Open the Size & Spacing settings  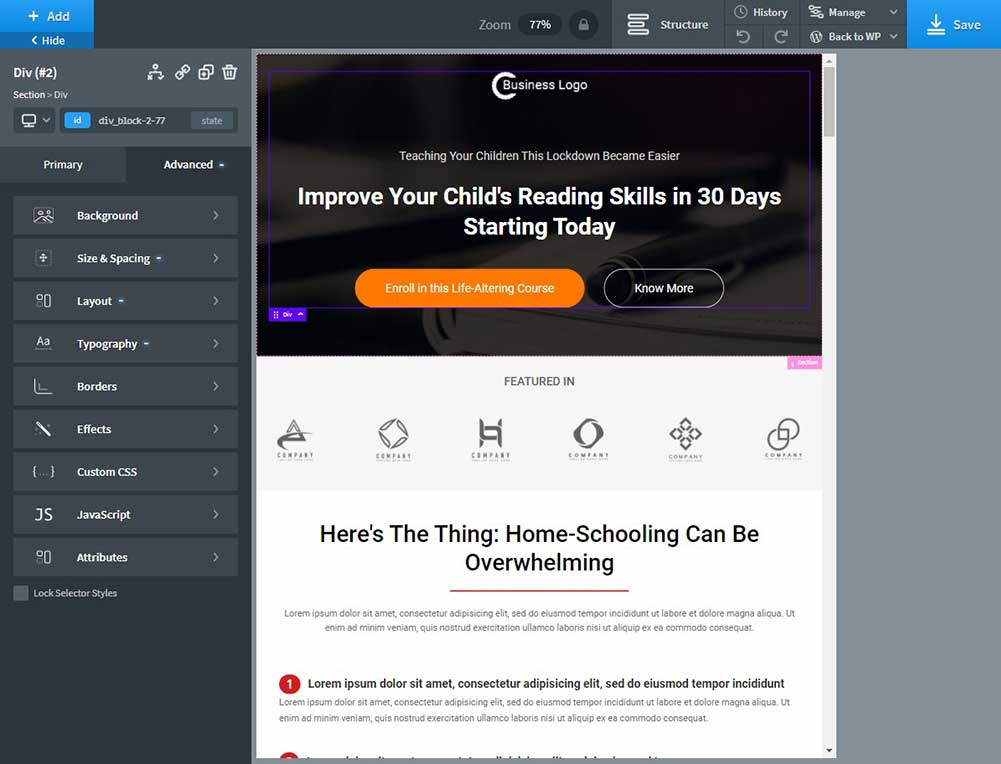tap(125, 258)
